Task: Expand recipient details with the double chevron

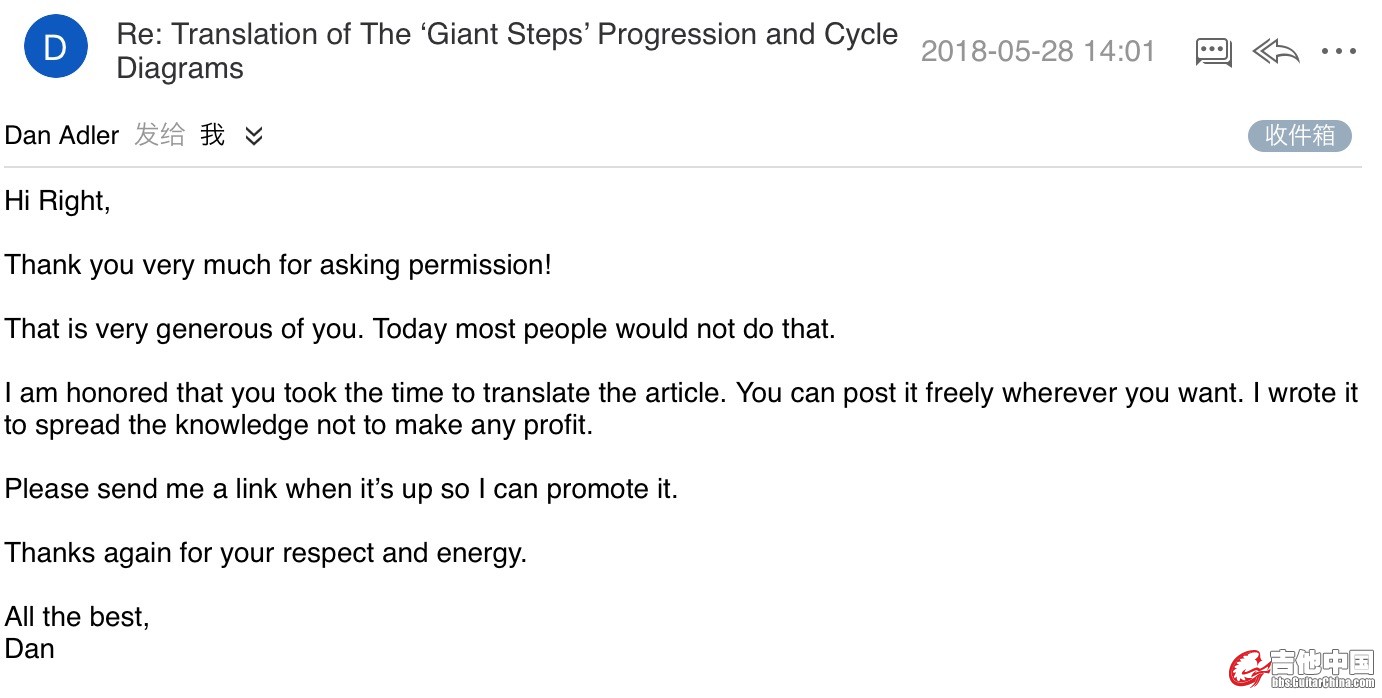Action: (x=254, y=136)
